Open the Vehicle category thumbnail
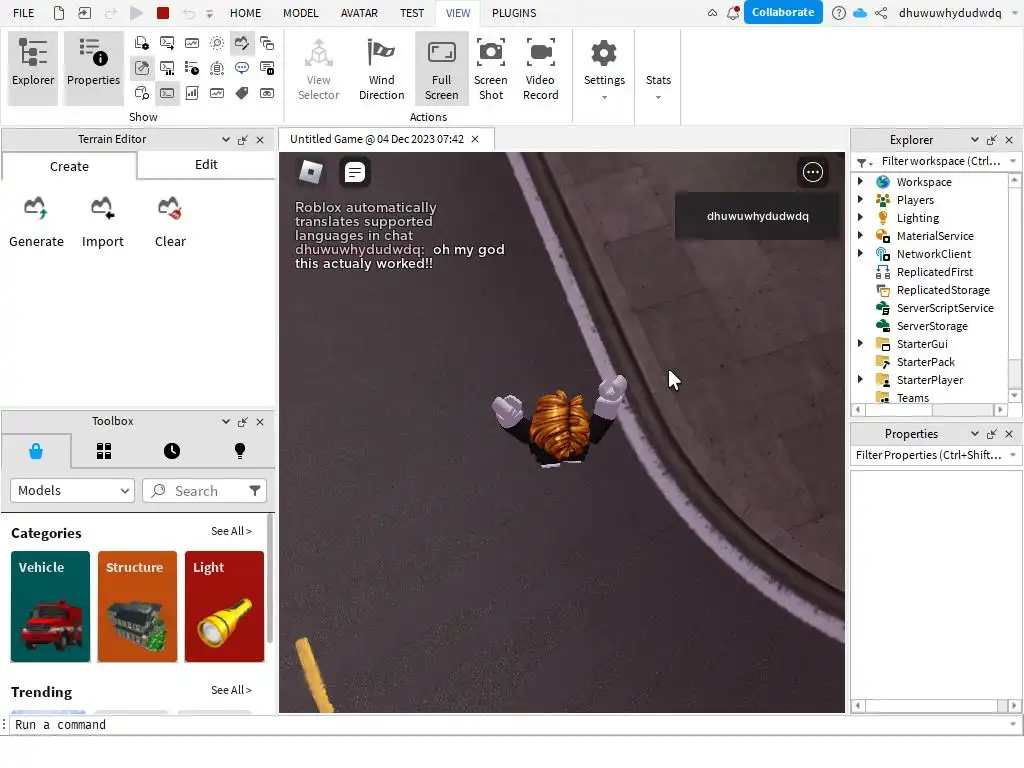The width and height of the screenshot is (1024, 768). coord(50,606)
